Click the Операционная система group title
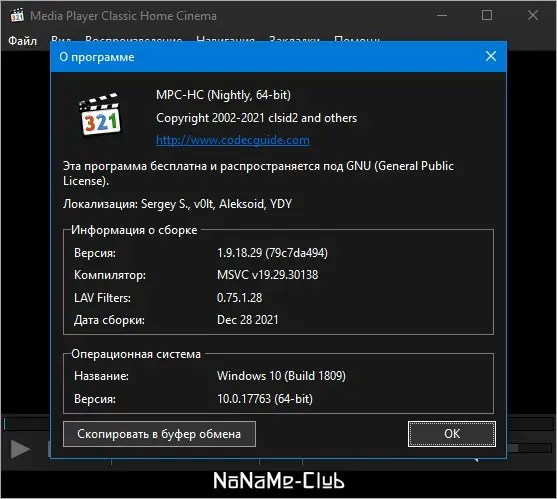The height and width of the screenshot is (499, 557). (136, 354)
